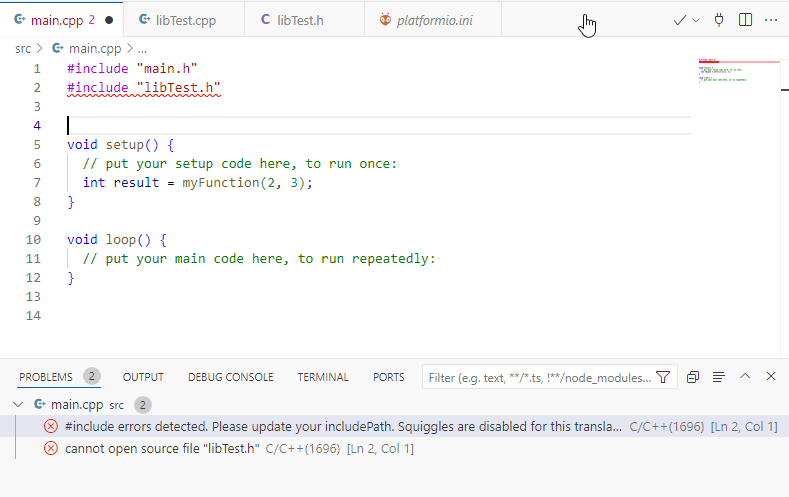The width and height of the screenshot is (789, 497).
Task: Click the main.cpp breadcrumb item
Action: [x=95, y=49]
